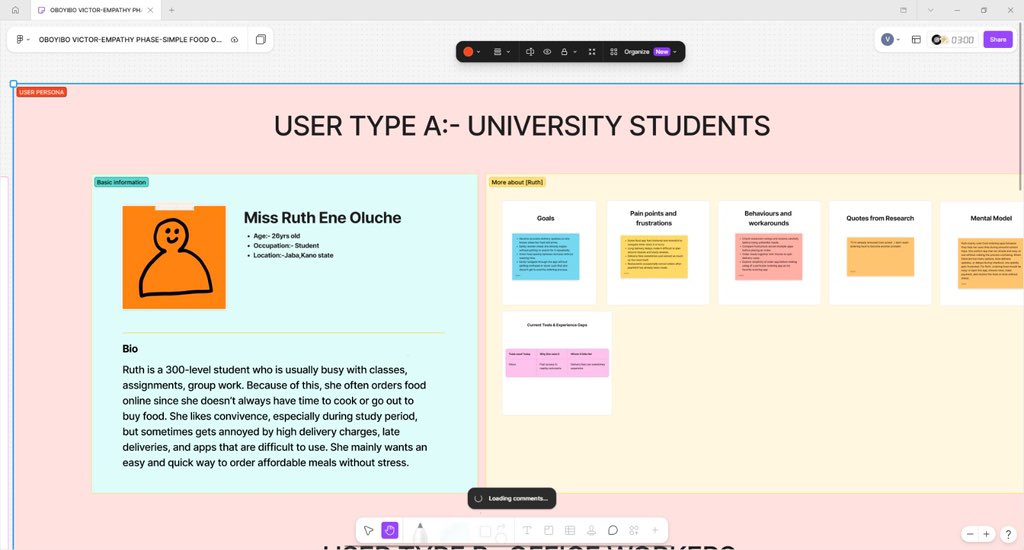Open the section layout style icon
The height and width of the screenshot is (550, 1024).
pyautogui.click(x=497, y=52)
